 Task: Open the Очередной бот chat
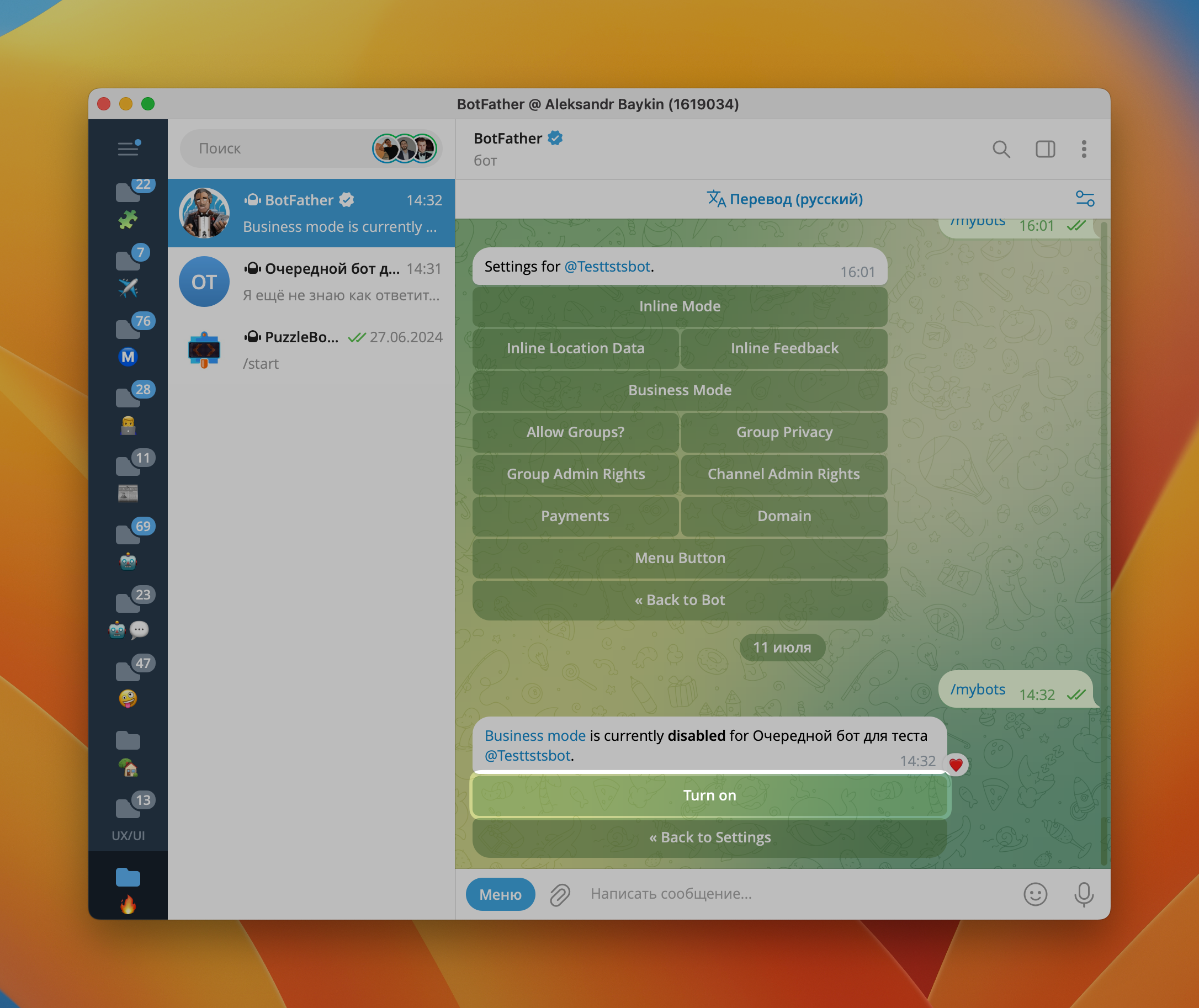point(311,282)
